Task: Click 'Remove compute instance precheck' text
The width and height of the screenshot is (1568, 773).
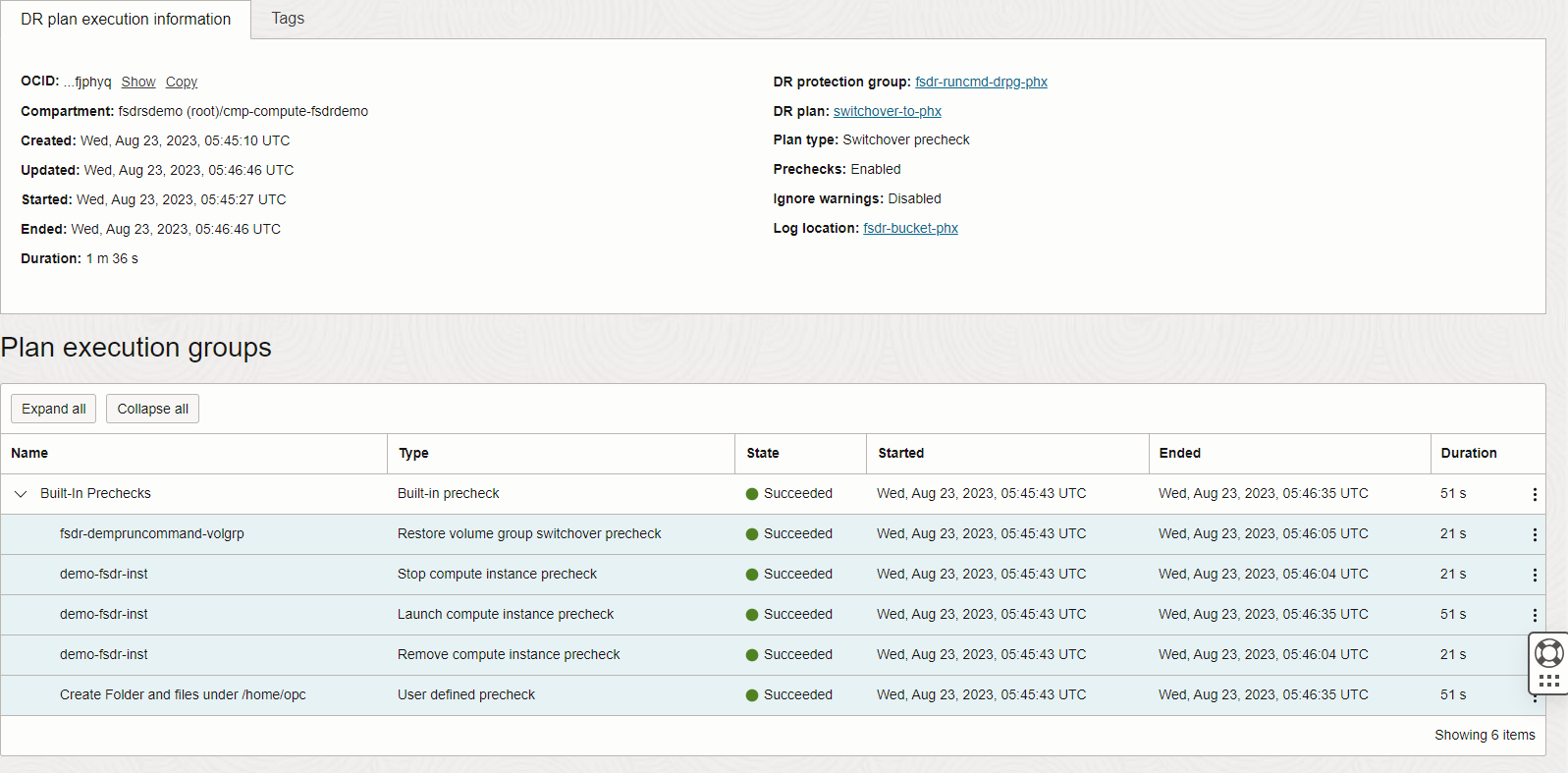Action: click(x=509, y=654)
